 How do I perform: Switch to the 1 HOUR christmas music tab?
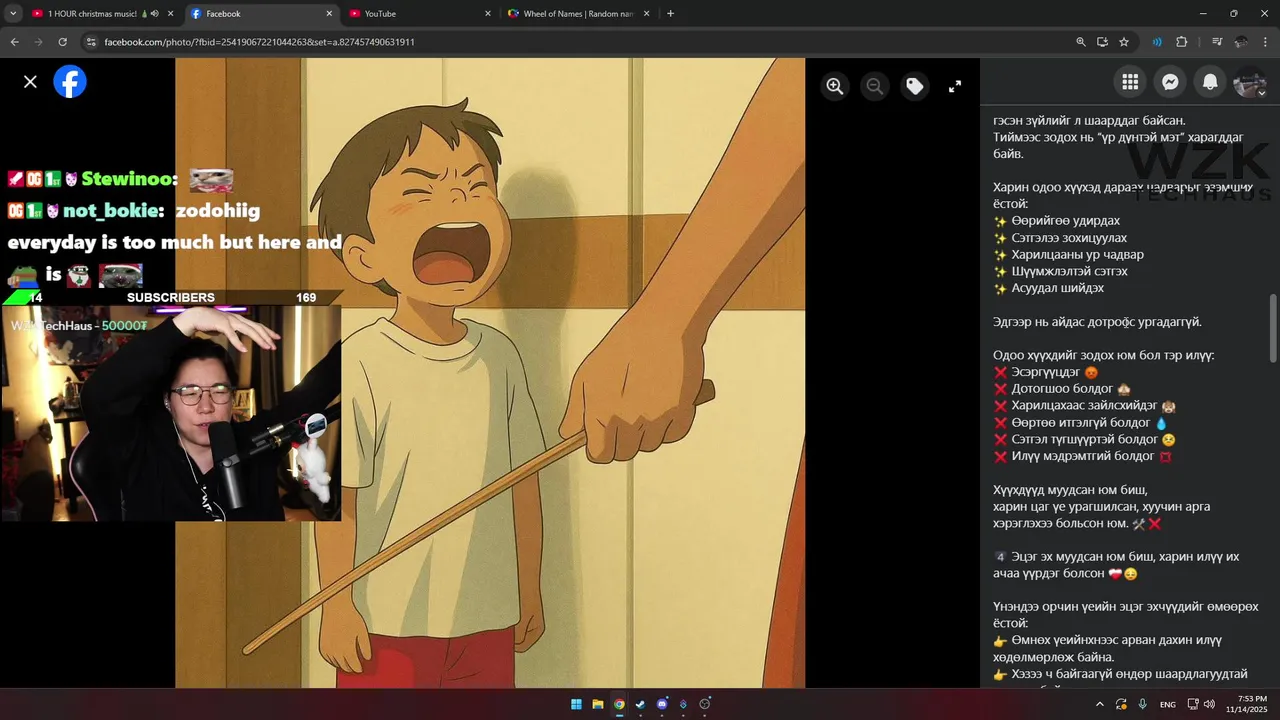pyautogui.click(x=91, y=14)
